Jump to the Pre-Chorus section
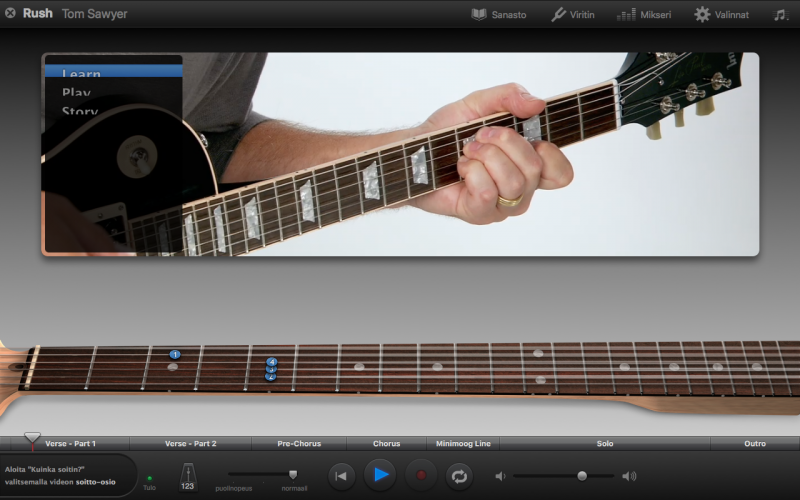Screen dimensions: 800x500 (x=300, y=443)
